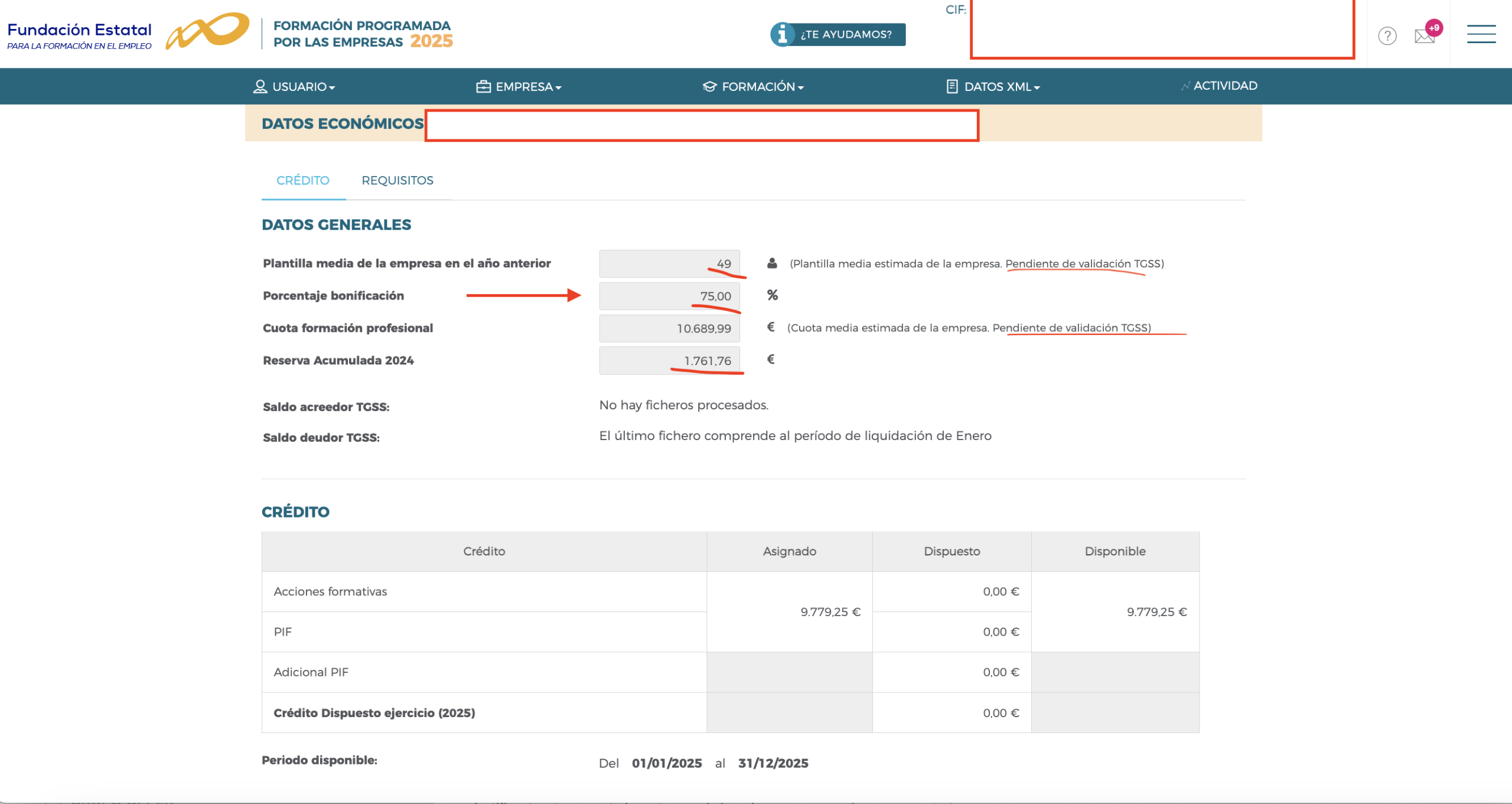Click the Fundación Estatal title link
Image resolution: width=1512 pixels, height=804 pixels.
pos(79,30)
